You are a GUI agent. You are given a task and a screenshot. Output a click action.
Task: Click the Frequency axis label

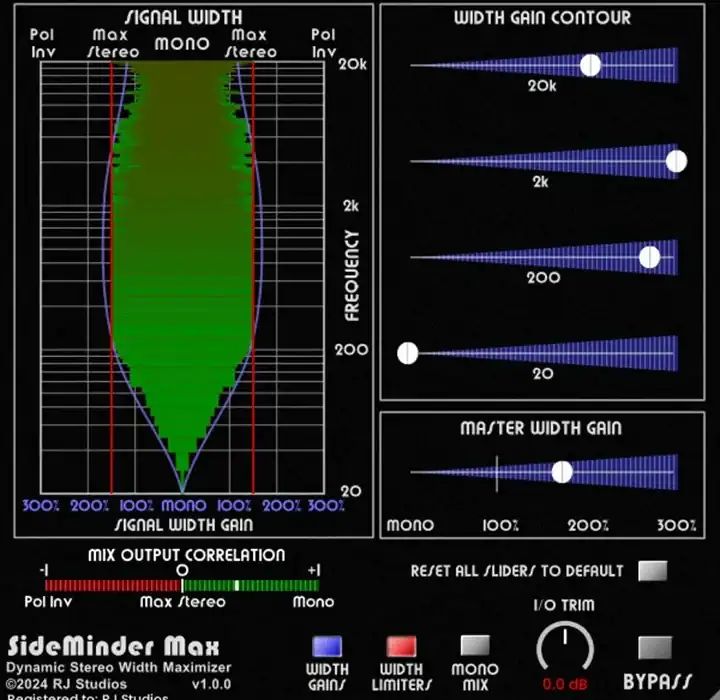tap(352, 276)
